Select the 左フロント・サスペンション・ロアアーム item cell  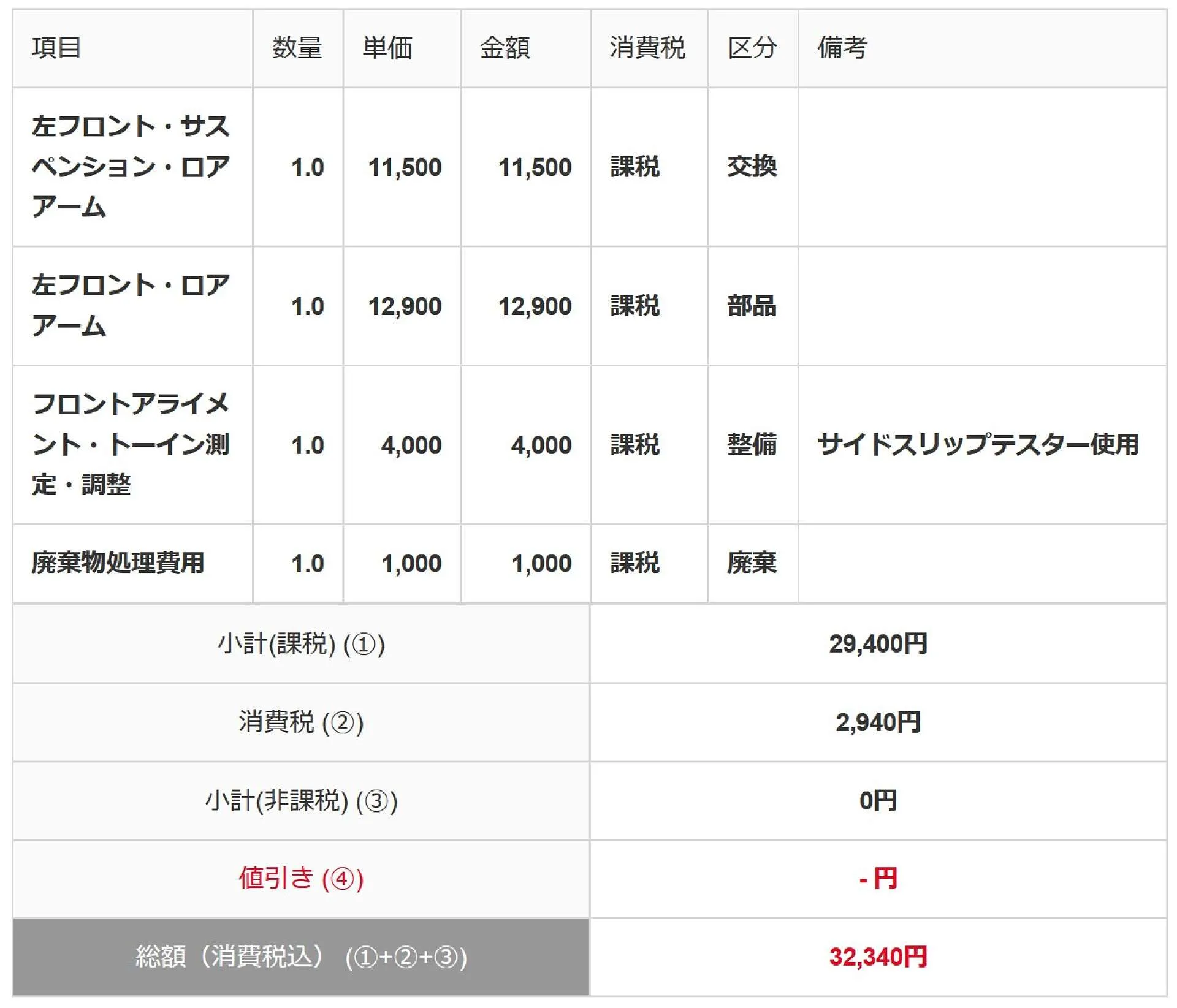point(131,167)
